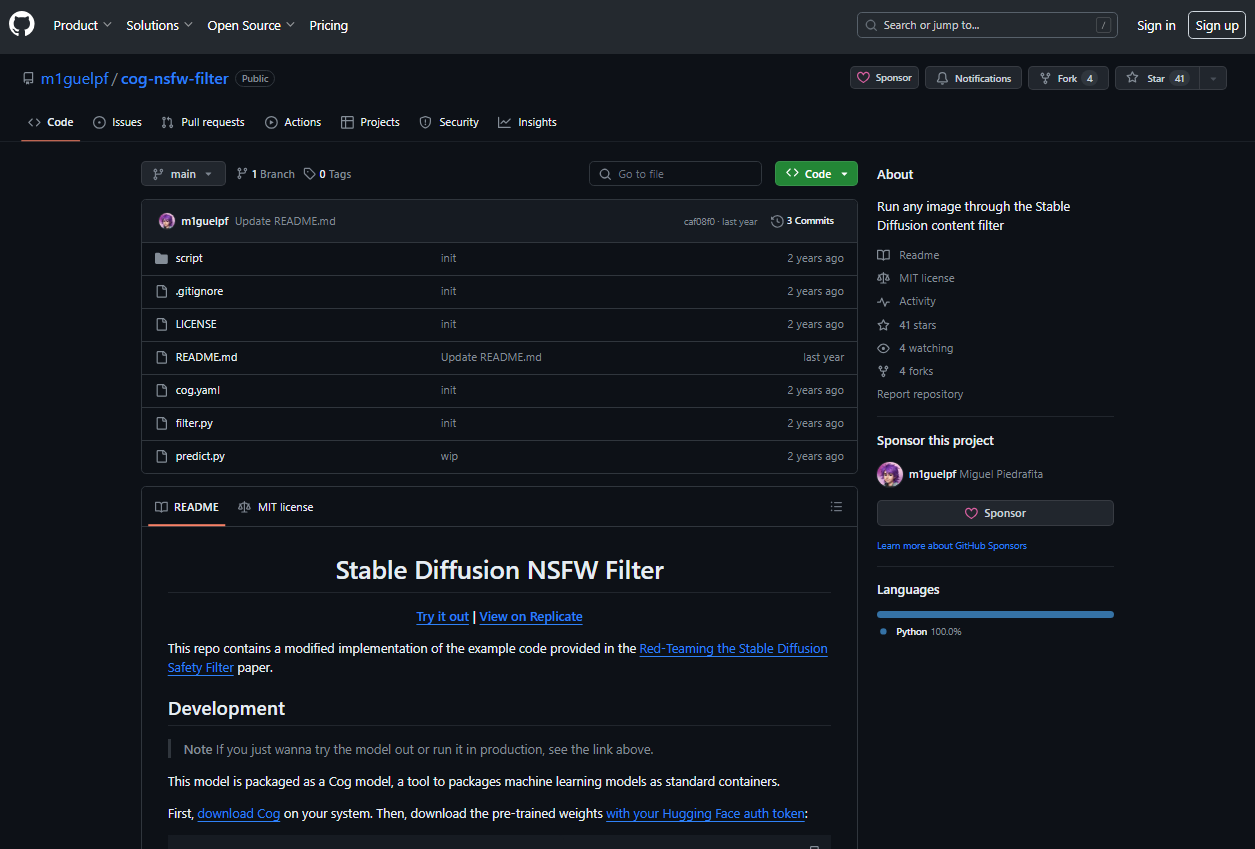Open the 'download Cog' link
The width and height of the screenshot is (1255, 849).
[x=239, y=814]
